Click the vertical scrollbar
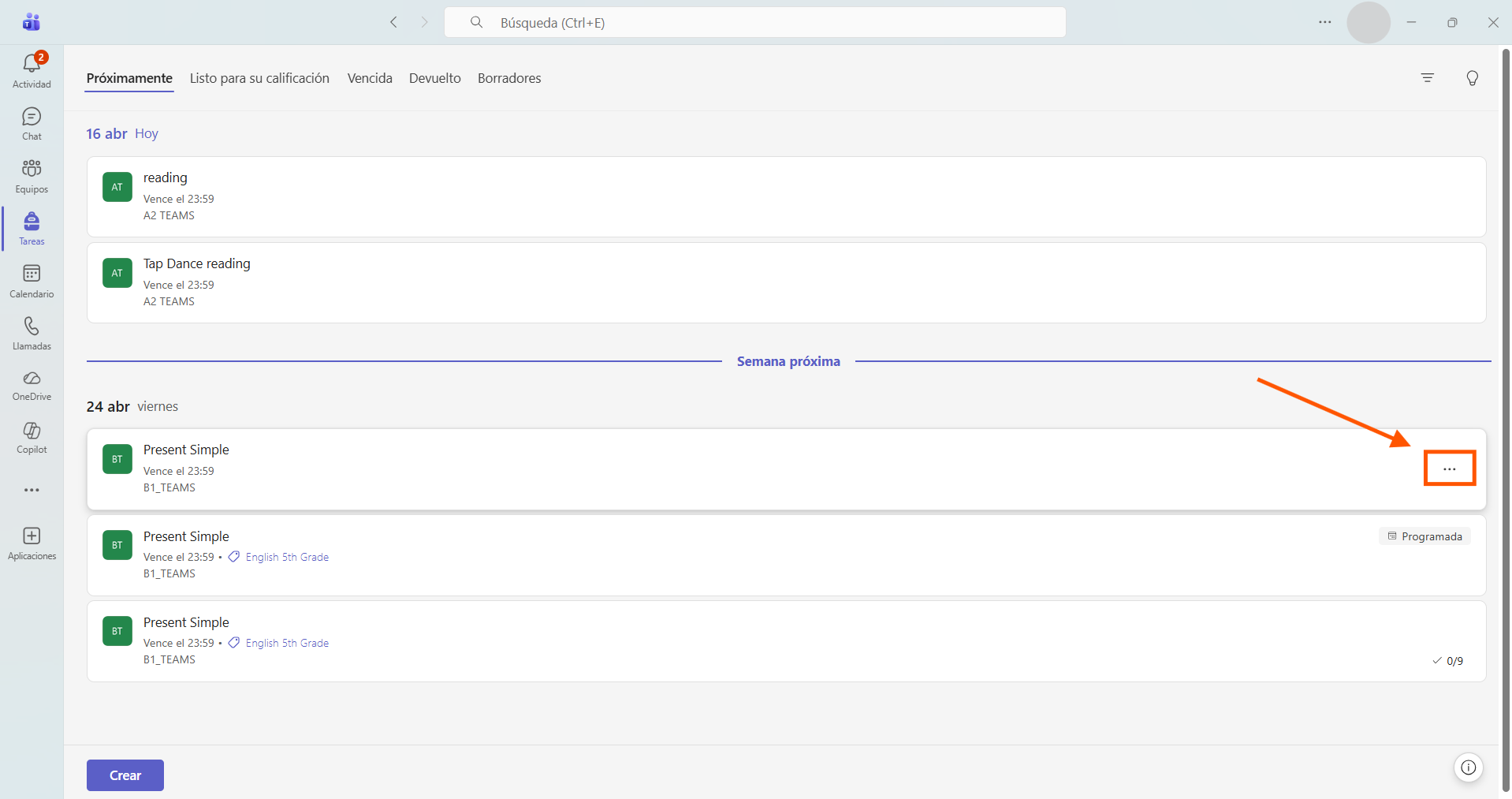 pyautogui.click(x=1506, y=420)
